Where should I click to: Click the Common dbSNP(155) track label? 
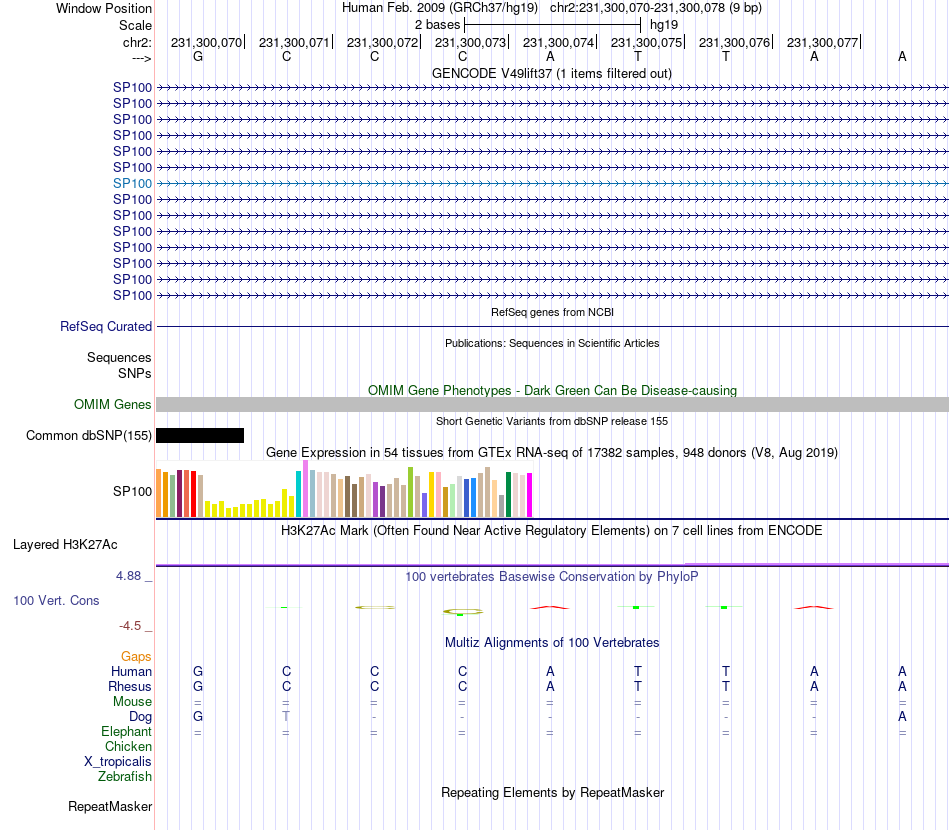[x=89, y=436]
